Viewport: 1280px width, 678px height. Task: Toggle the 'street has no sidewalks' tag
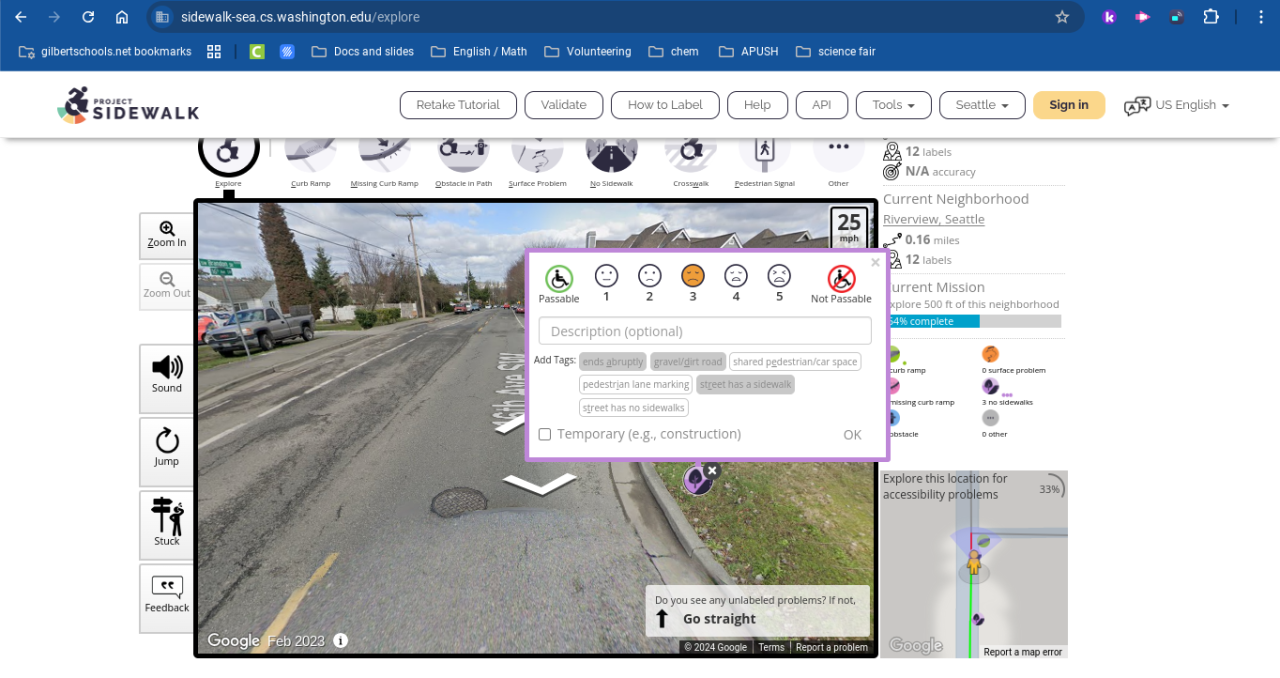tap(634, 408)
